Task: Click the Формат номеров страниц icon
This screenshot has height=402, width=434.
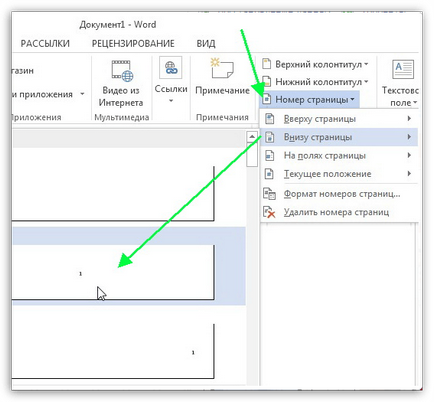Action: tap(269, 194)
